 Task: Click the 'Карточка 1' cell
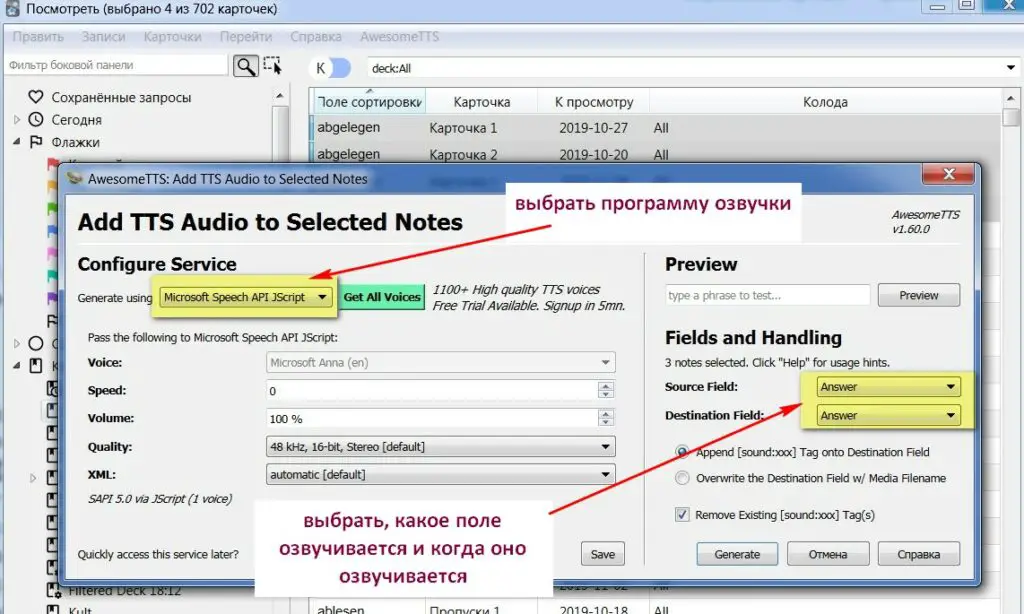463,128
